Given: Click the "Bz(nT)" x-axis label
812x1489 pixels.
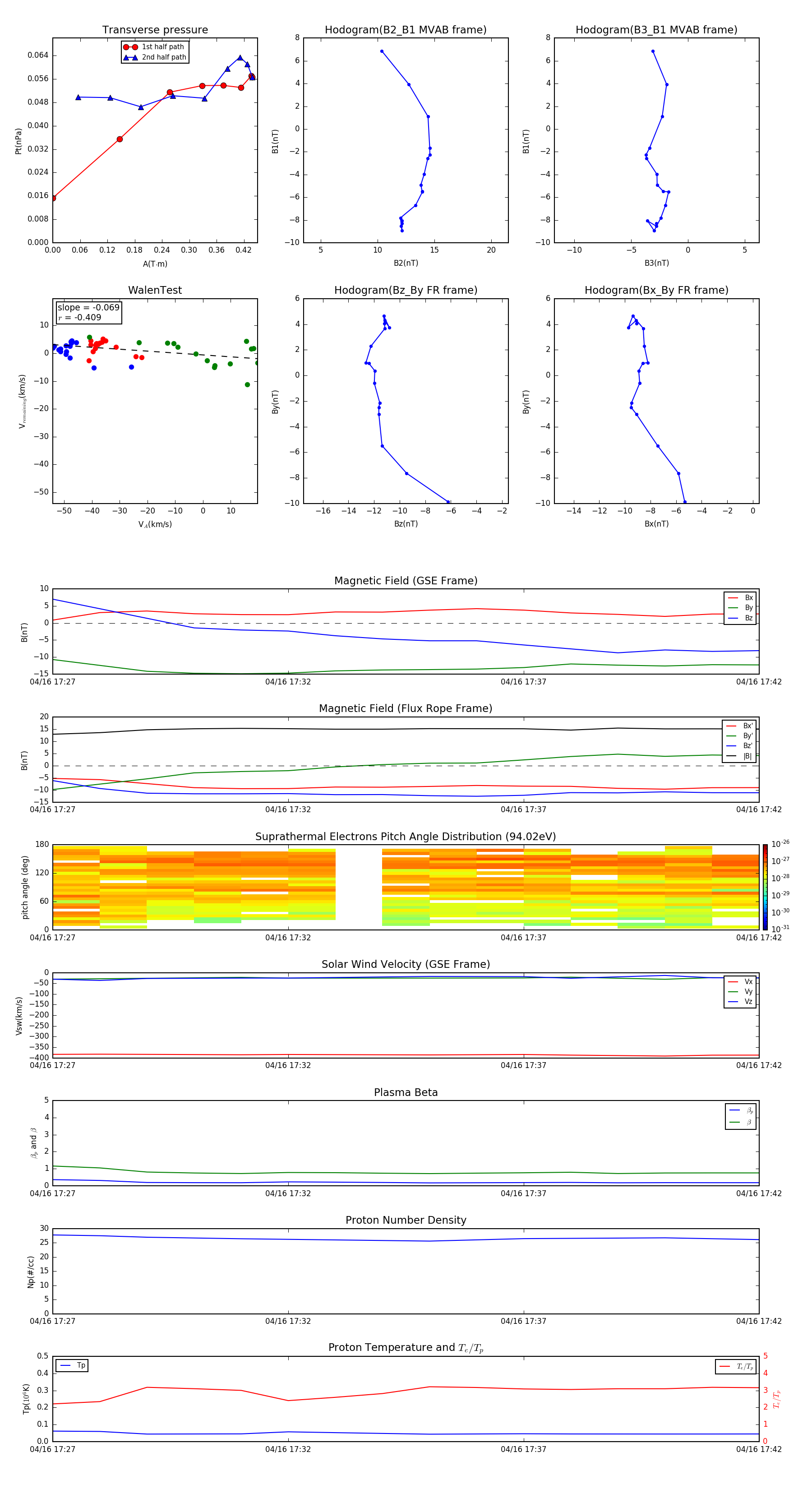Looking at the screenshot, I should pyautogui.click(x=406, y=524).
